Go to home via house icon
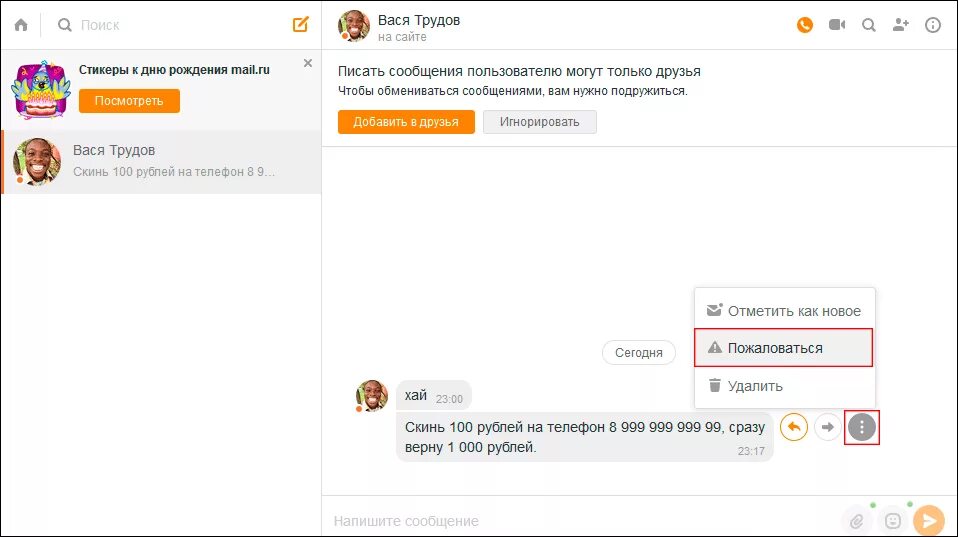 point(21,25)
